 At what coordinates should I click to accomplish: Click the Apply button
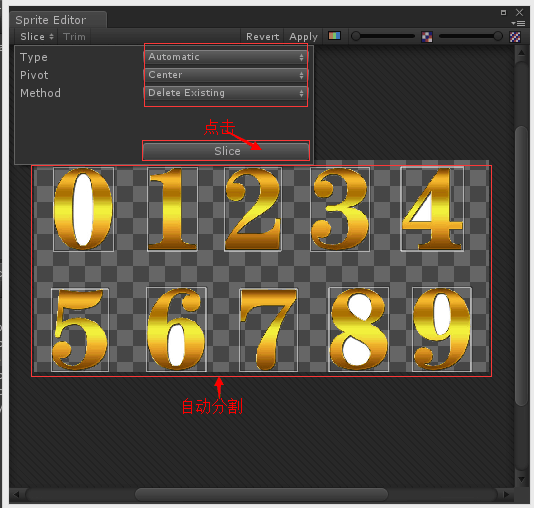click(303, 36)
